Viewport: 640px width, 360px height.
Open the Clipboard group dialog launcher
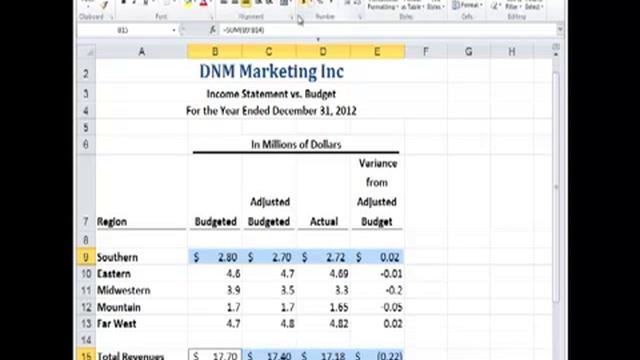pyautogui.click(x=111, y=17)
